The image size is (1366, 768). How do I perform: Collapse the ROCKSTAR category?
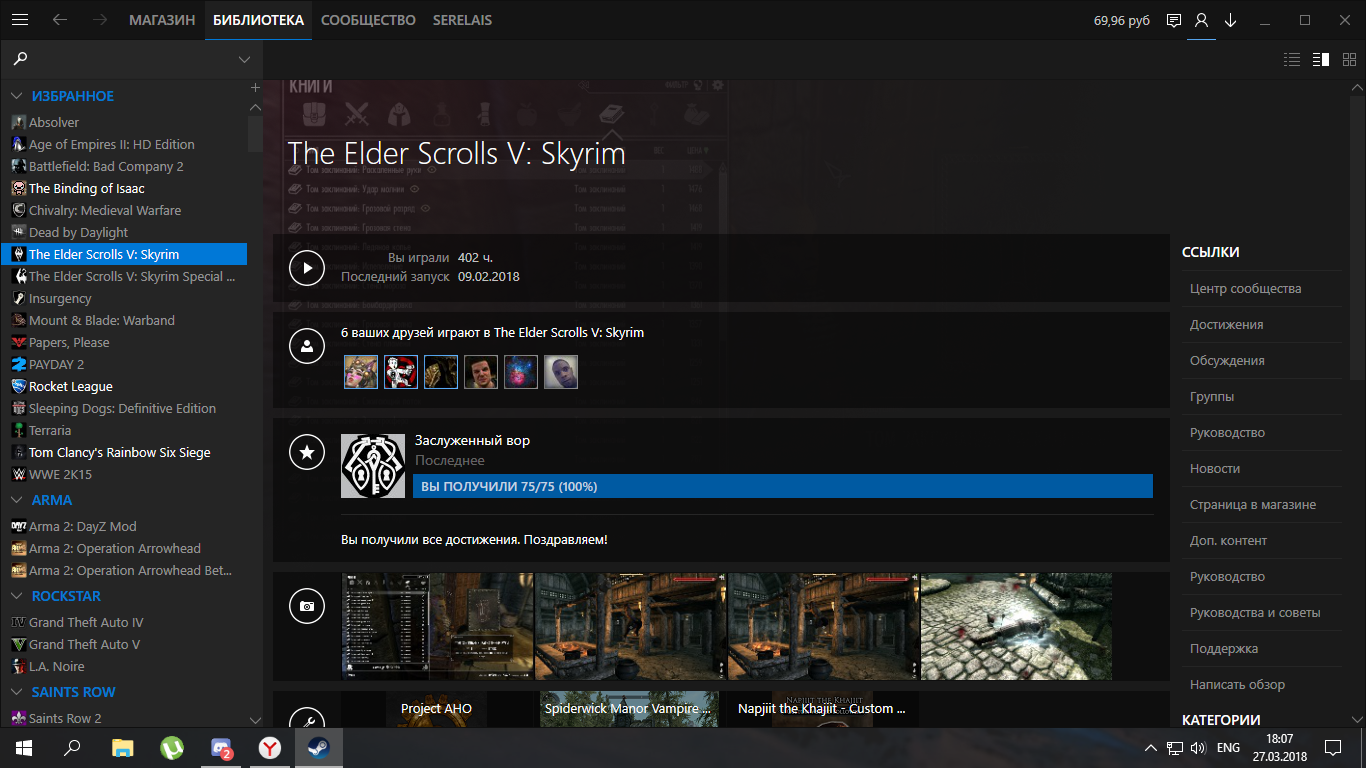click(17, 596)
